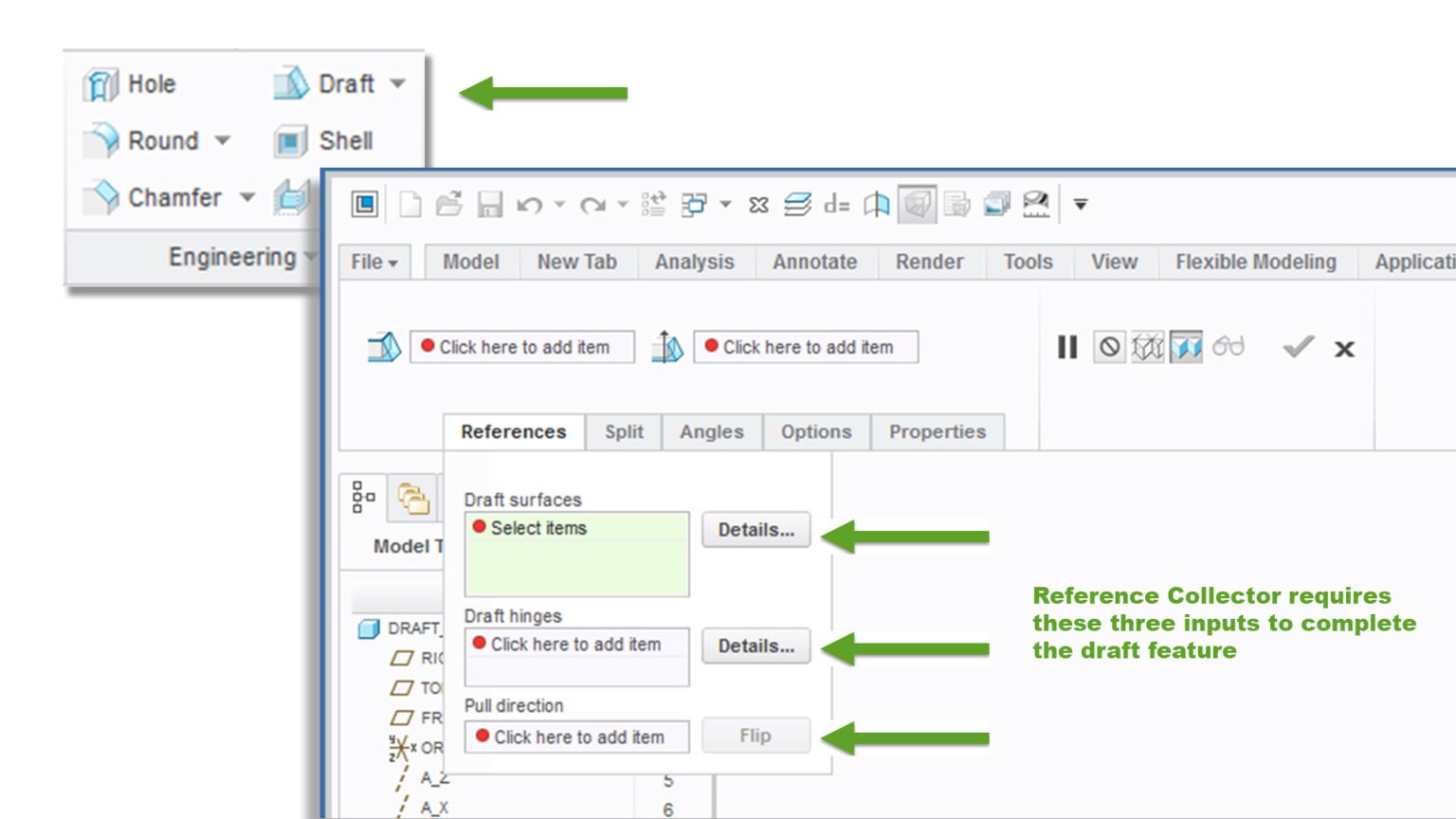This screenshot has width=1456, height=819.
Task: Toggle the No Preview circle icon
Action: (x=1109, y=348)
